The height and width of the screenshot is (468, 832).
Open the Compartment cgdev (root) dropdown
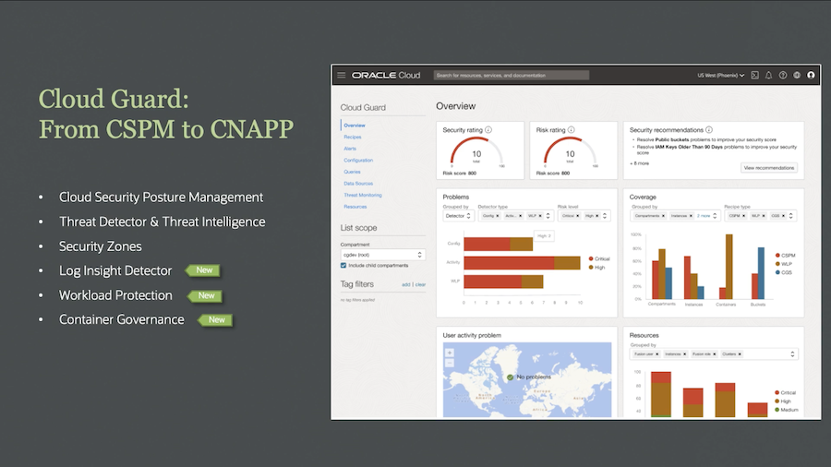click(x=383, y=255)
